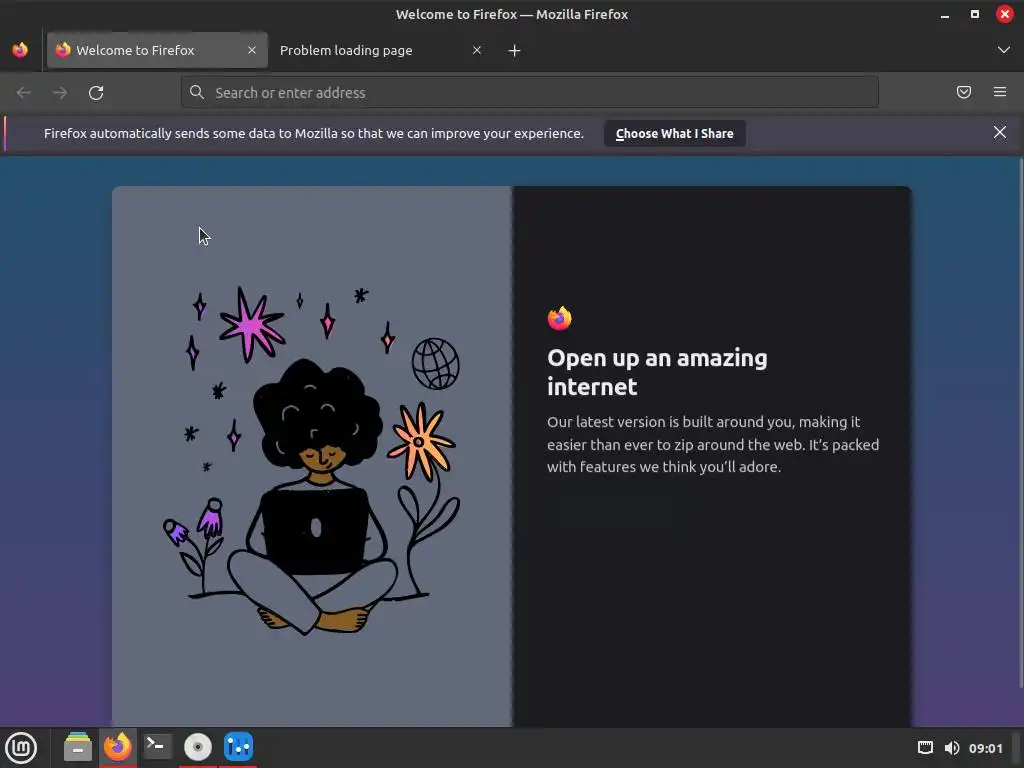Open the Linux Mint start menu

point(21,748)
